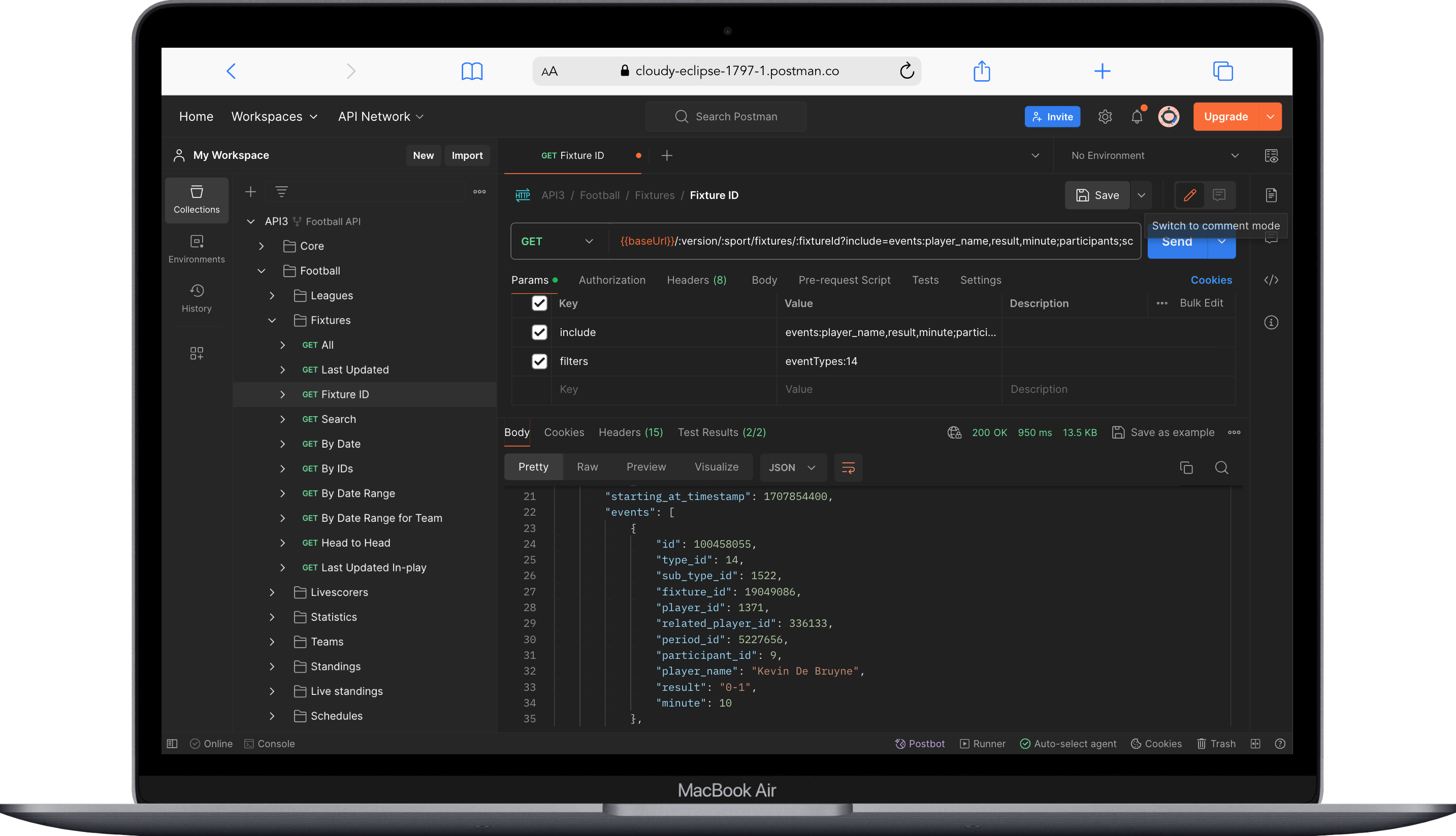Open Collections in the sidebar
Image resolution: width=1456 pixels, height=836 pixels.
(x=197, y=200)
